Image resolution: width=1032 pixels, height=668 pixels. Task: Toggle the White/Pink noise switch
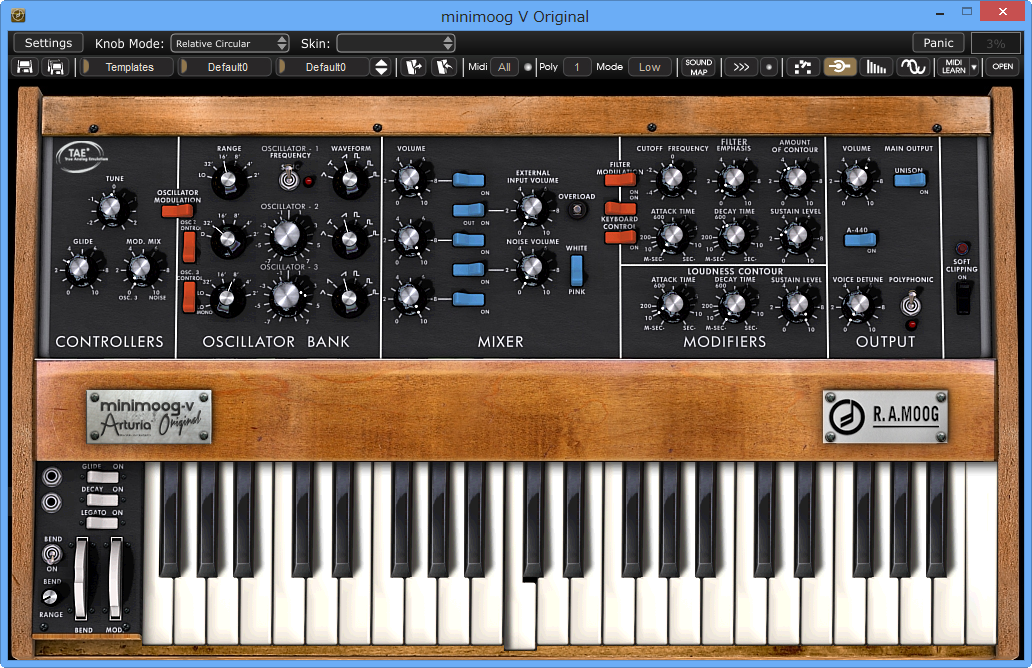pos(577,270)
